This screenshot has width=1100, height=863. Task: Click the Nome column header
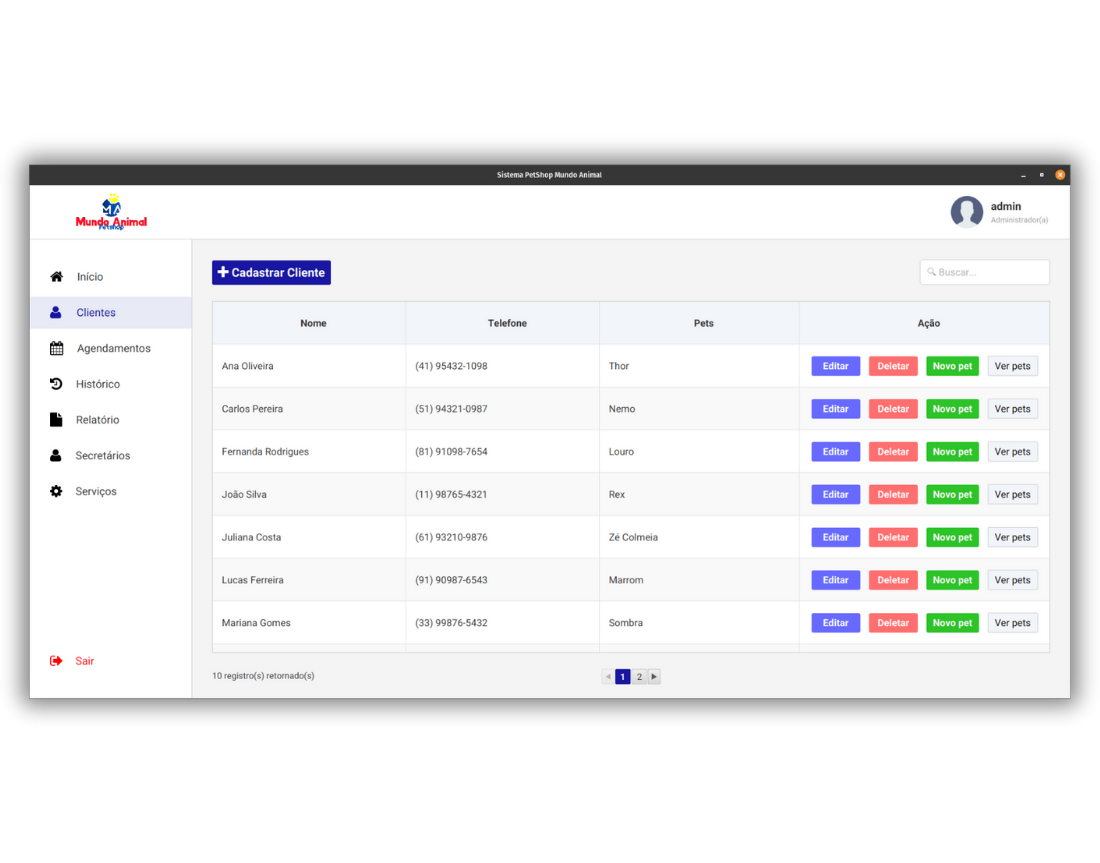pos(313,324)
